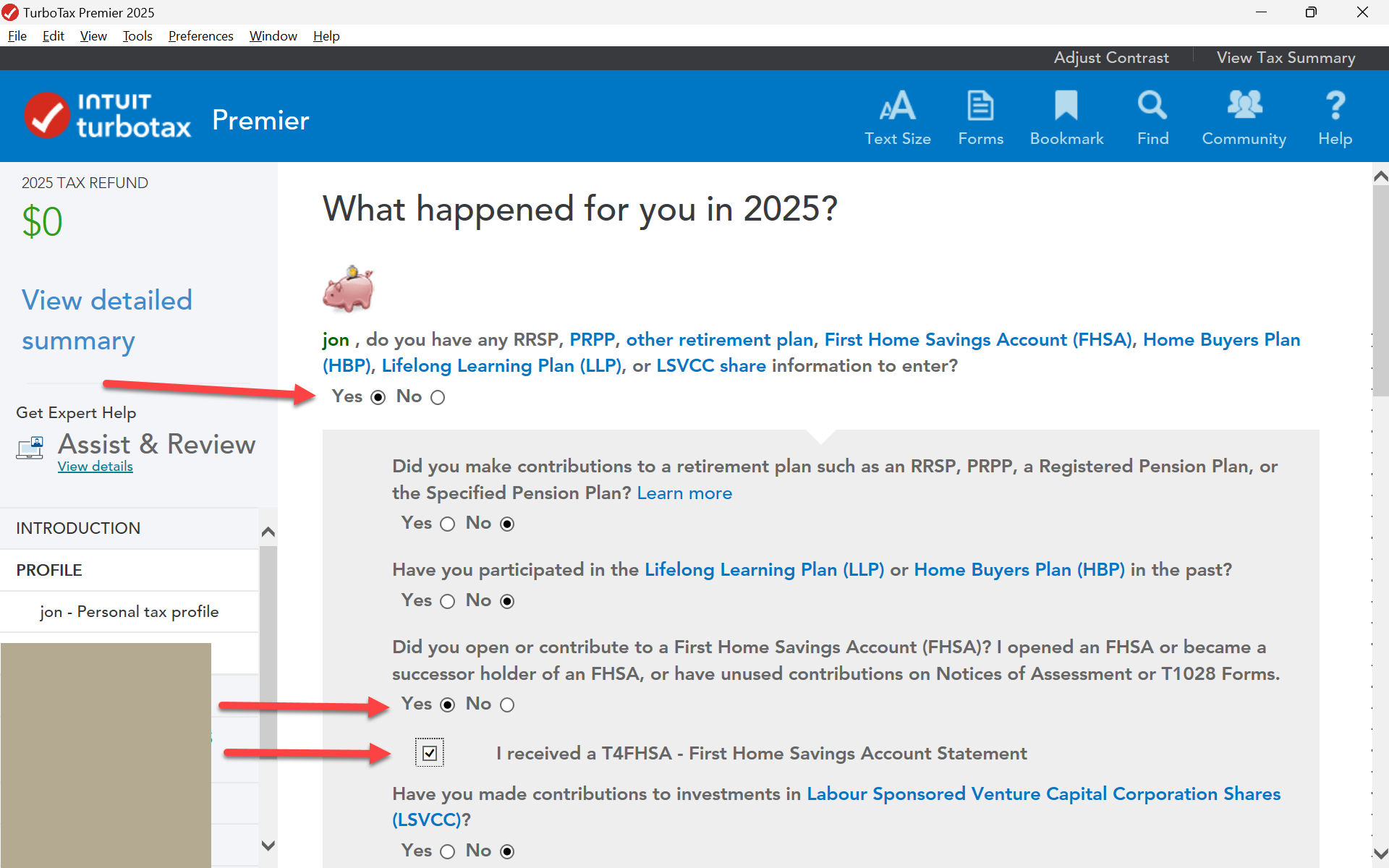
Task: Click the View Tax Summary button
Action: click(x=1285, y=58)
